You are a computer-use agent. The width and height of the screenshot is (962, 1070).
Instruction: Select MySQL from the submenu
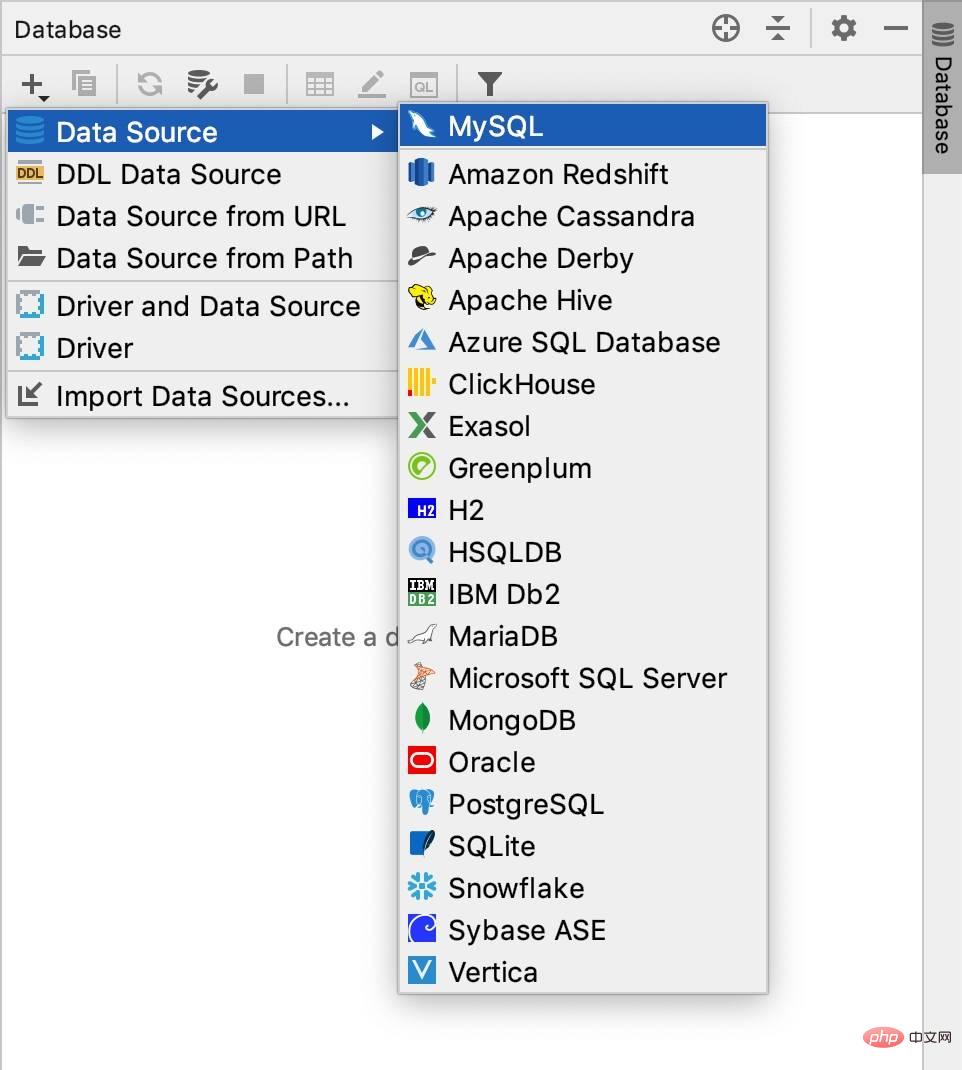583,126
